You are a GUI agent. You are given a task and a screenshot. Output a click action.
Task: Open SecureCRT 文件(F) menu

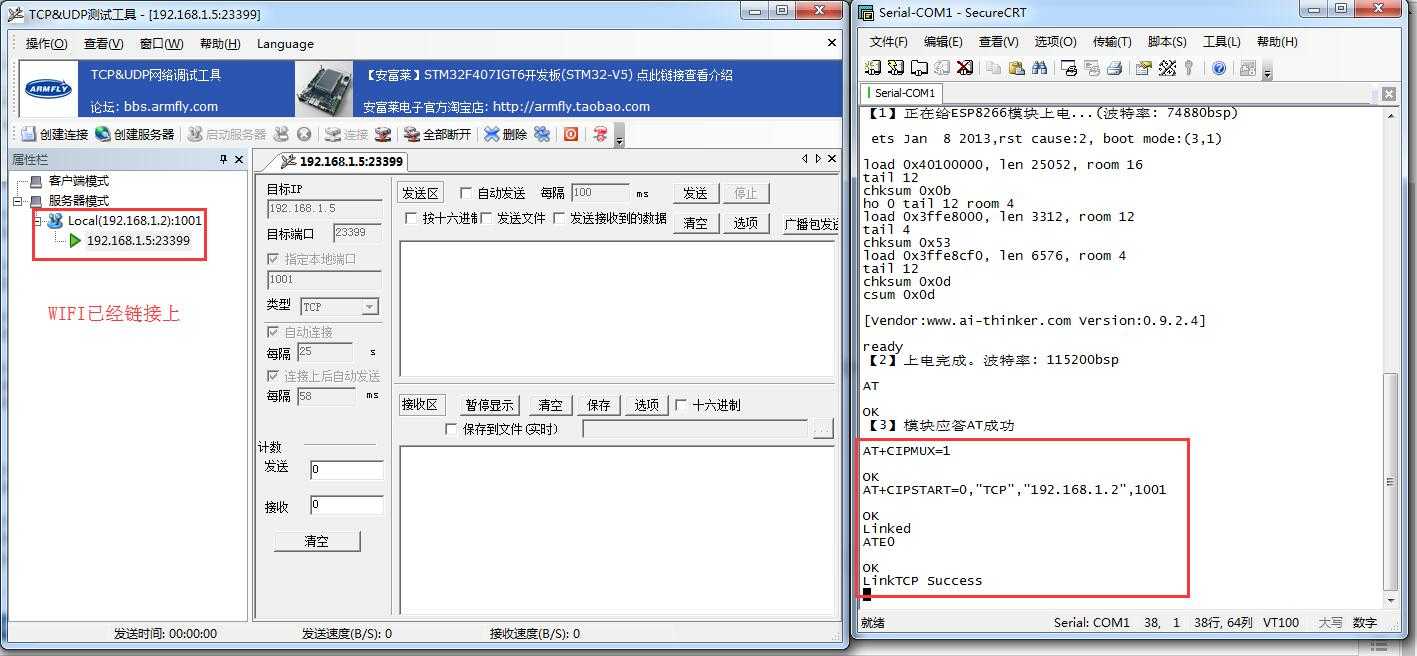[x=889, y=42]
